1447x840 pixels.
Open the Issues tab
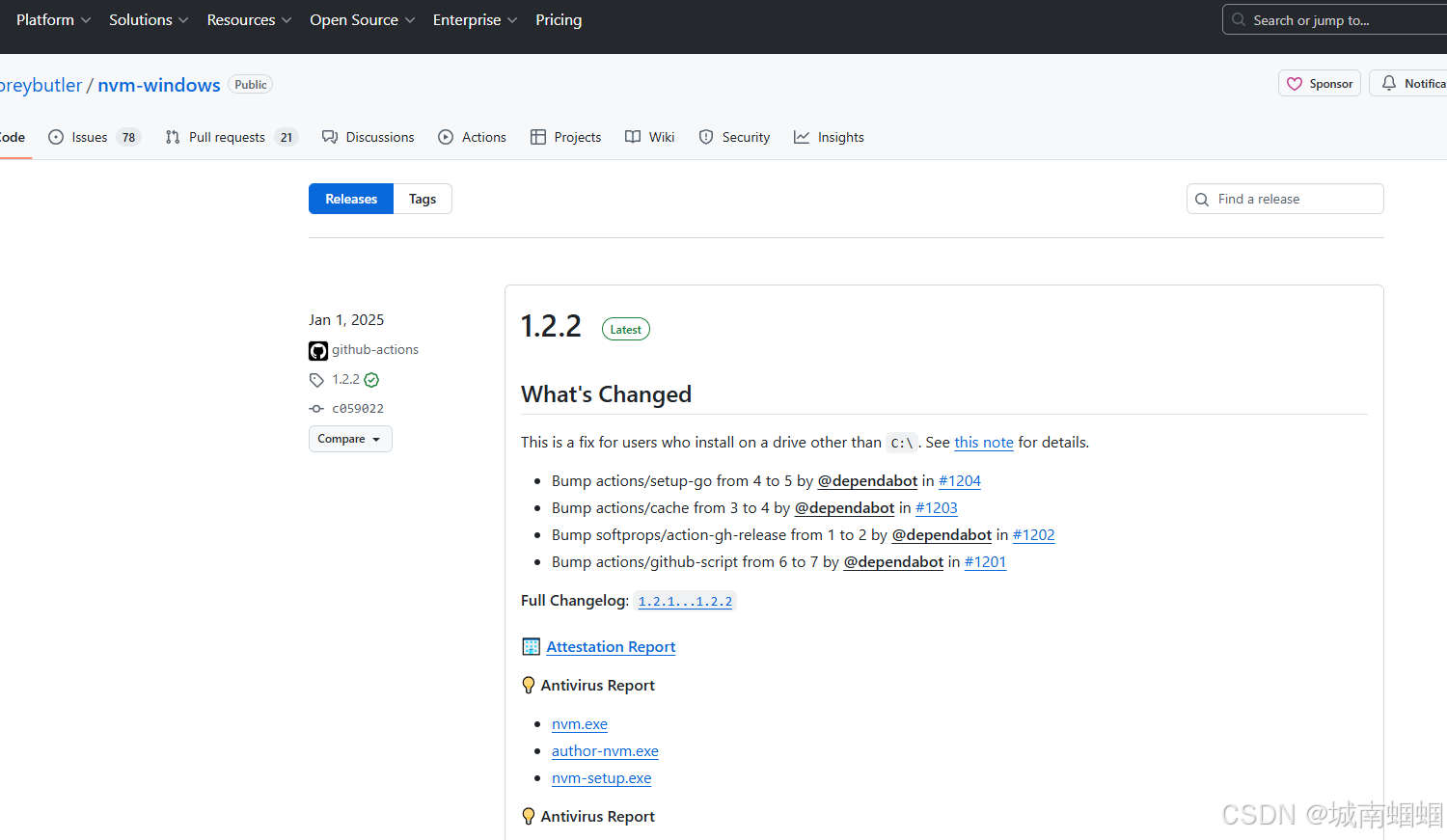tap(95, 137)
